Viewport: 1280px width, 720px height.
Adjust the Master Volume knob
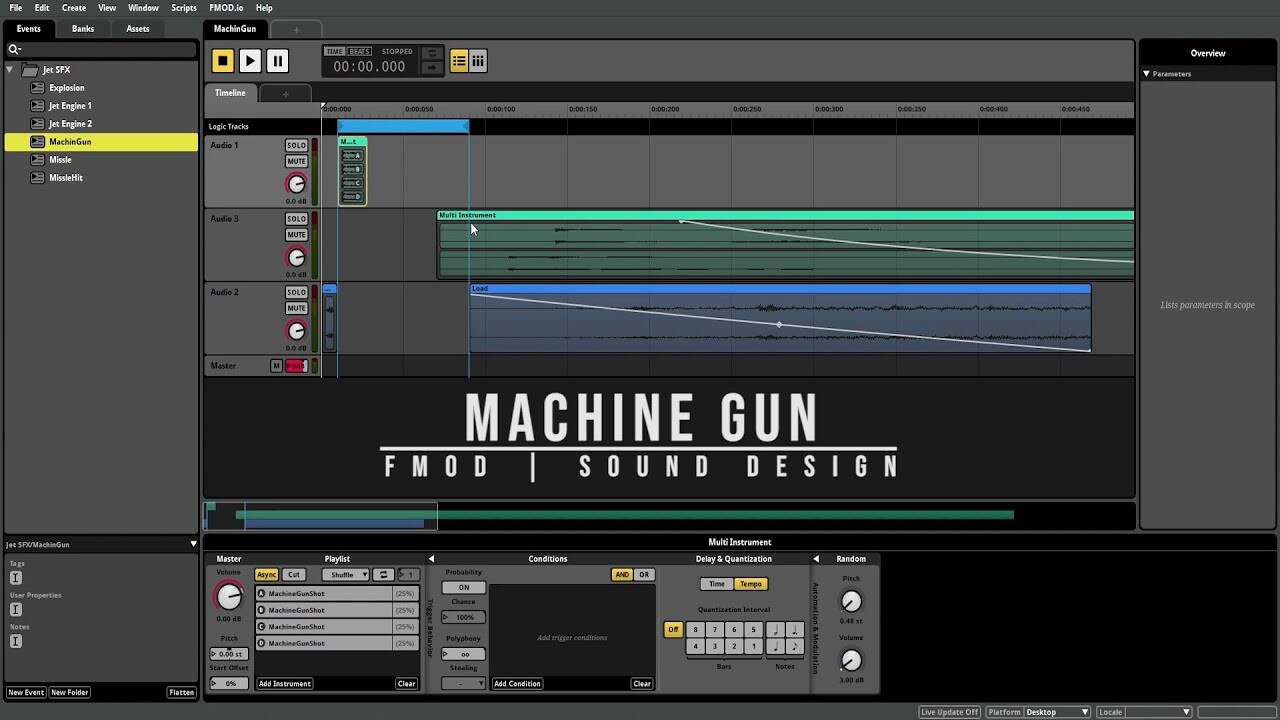click(x=229, y=596)
